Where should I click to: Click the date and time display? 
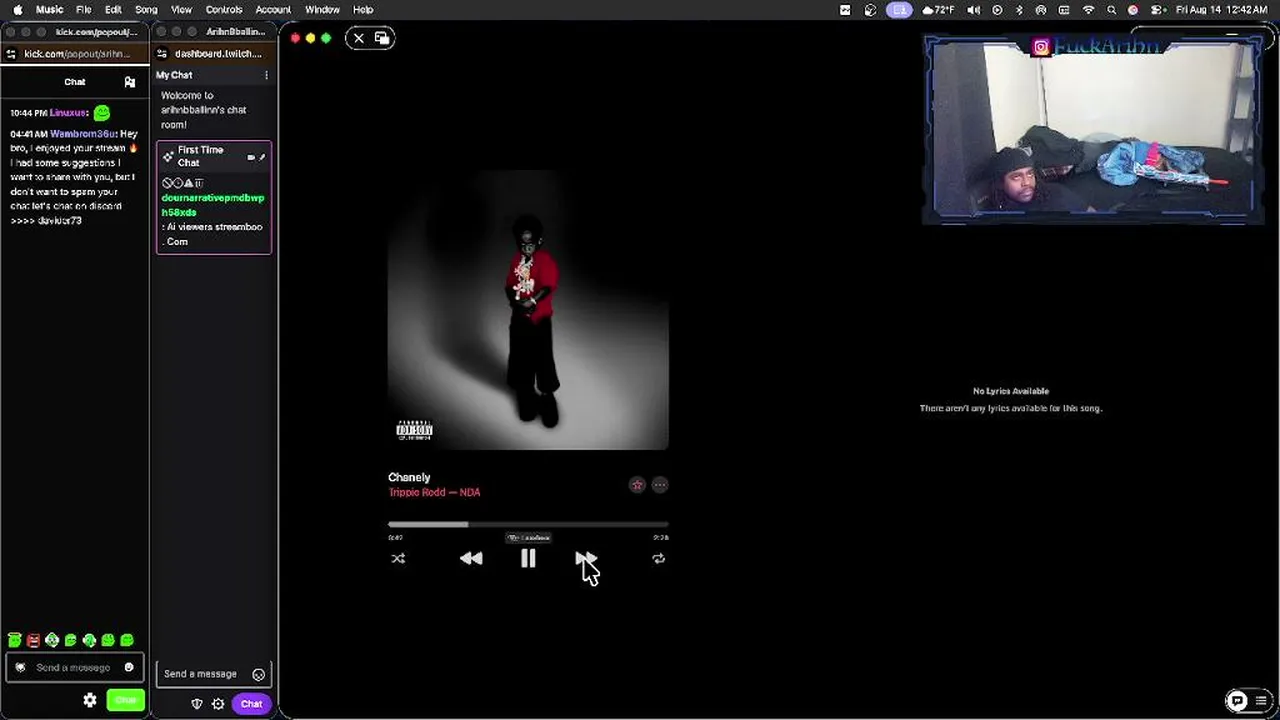1221,10
